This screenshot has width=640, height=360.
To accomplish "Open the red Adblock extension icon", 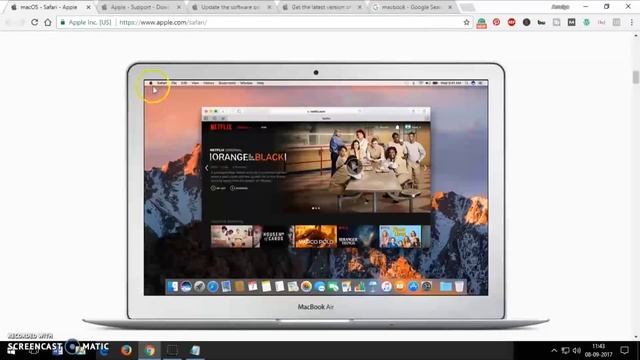I will pos(511,22).
